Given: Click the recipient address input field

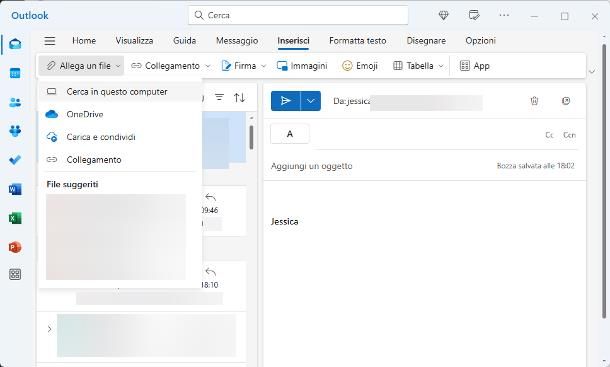Looking at the screenshot, I should click(x=427, y=135).
